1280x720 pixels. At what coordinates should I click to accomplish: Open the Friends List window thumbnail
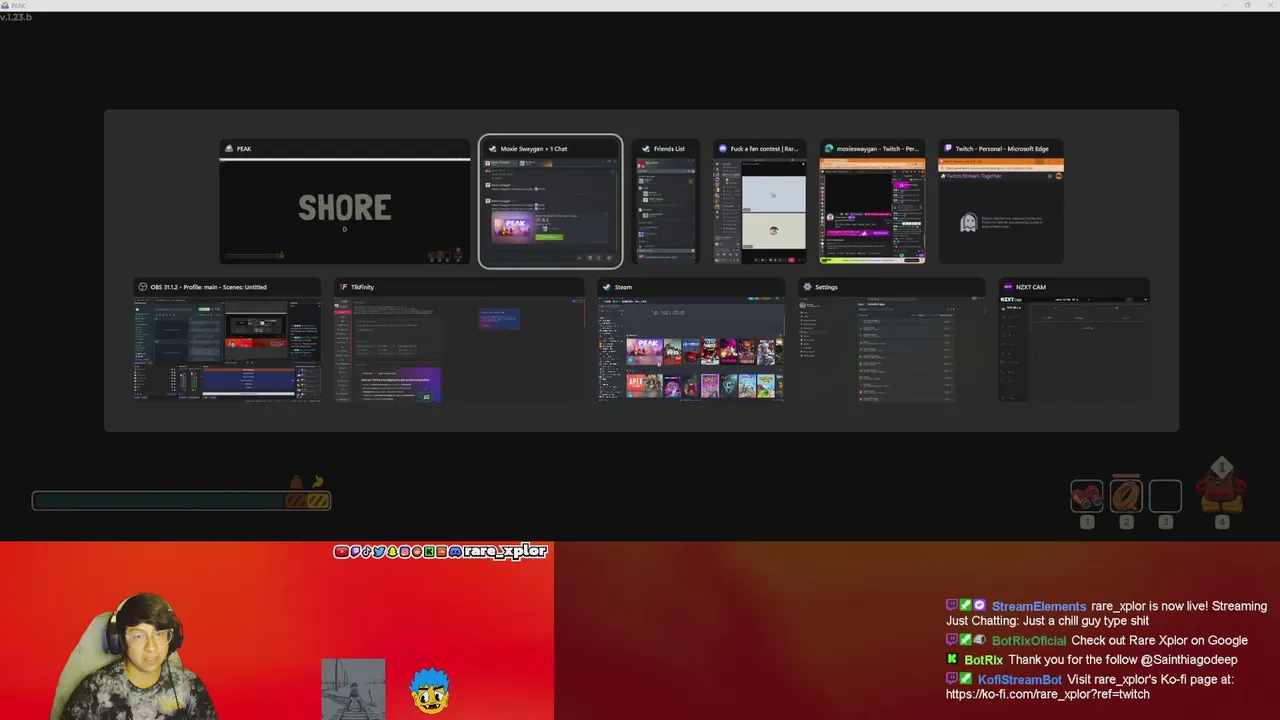coord(665,202)
